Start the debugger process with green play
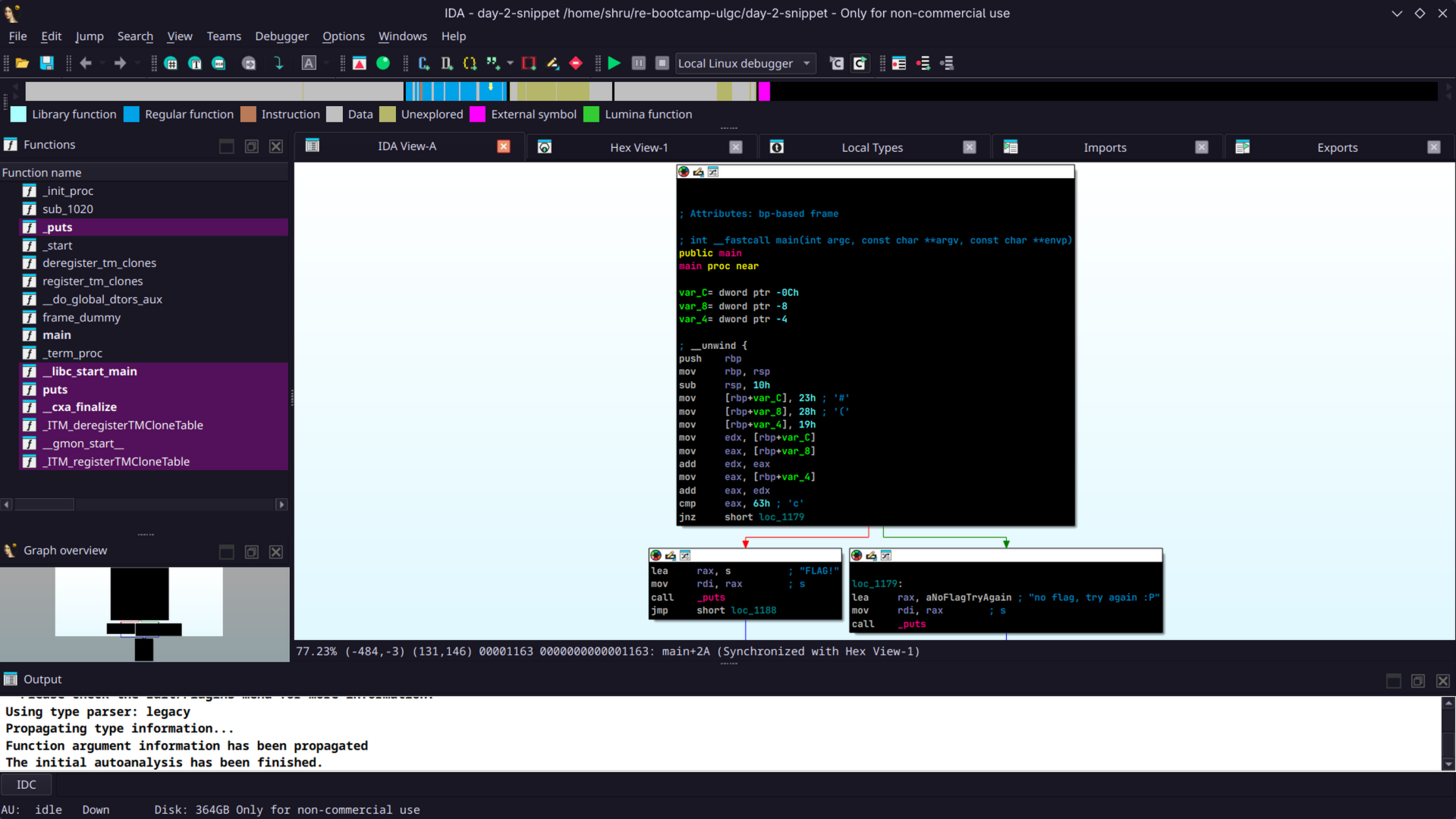The width and height of the screenshot is (1456, 819). coord(615,64)
